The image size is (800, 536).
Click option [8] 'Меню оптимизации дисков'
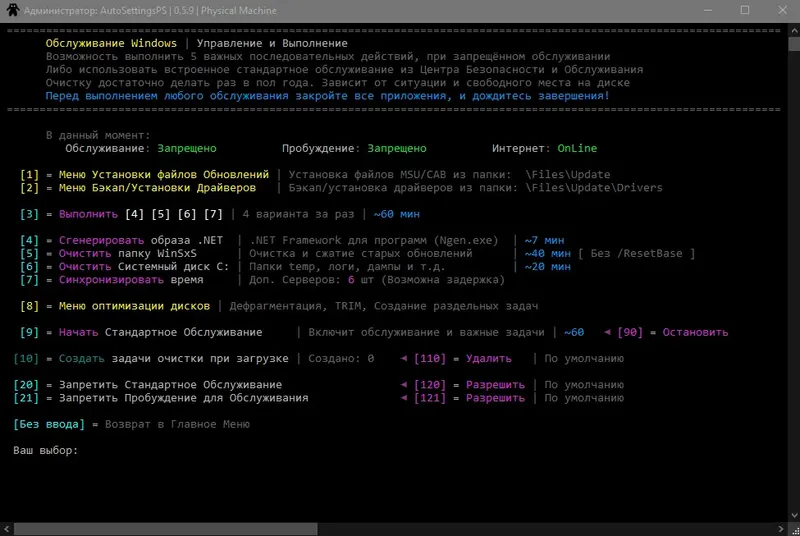tap(115, 306)
